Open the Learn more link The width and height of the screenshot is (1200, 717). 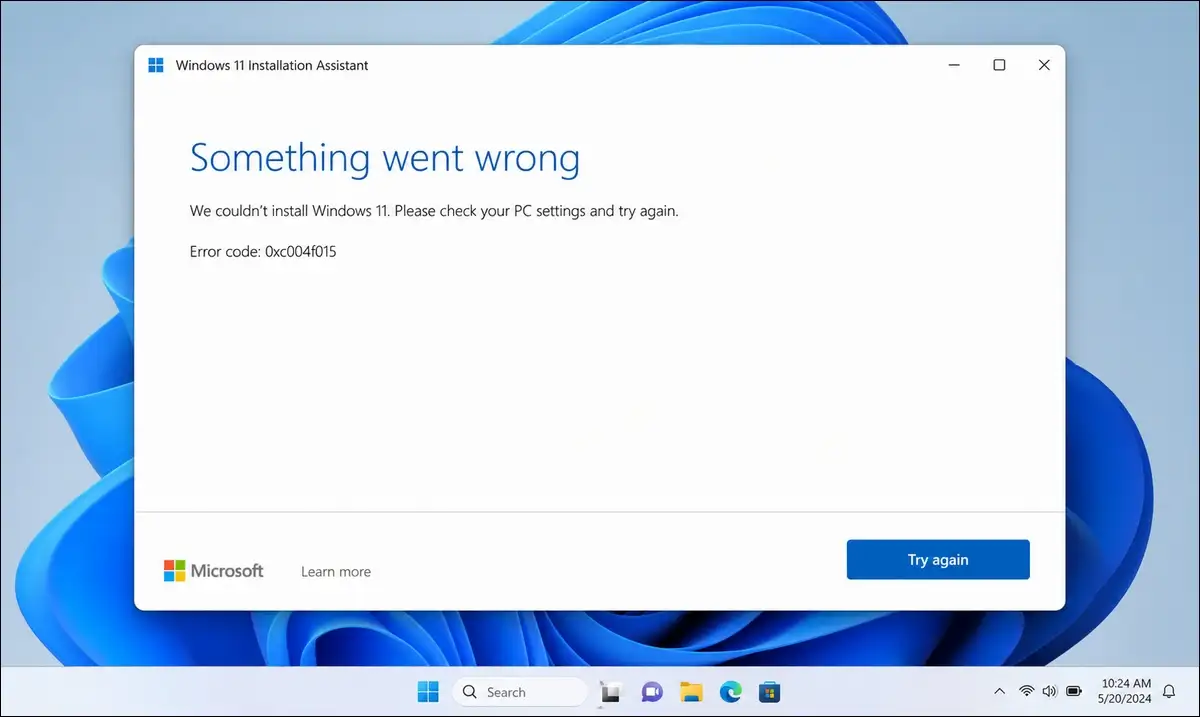[336, 572]
